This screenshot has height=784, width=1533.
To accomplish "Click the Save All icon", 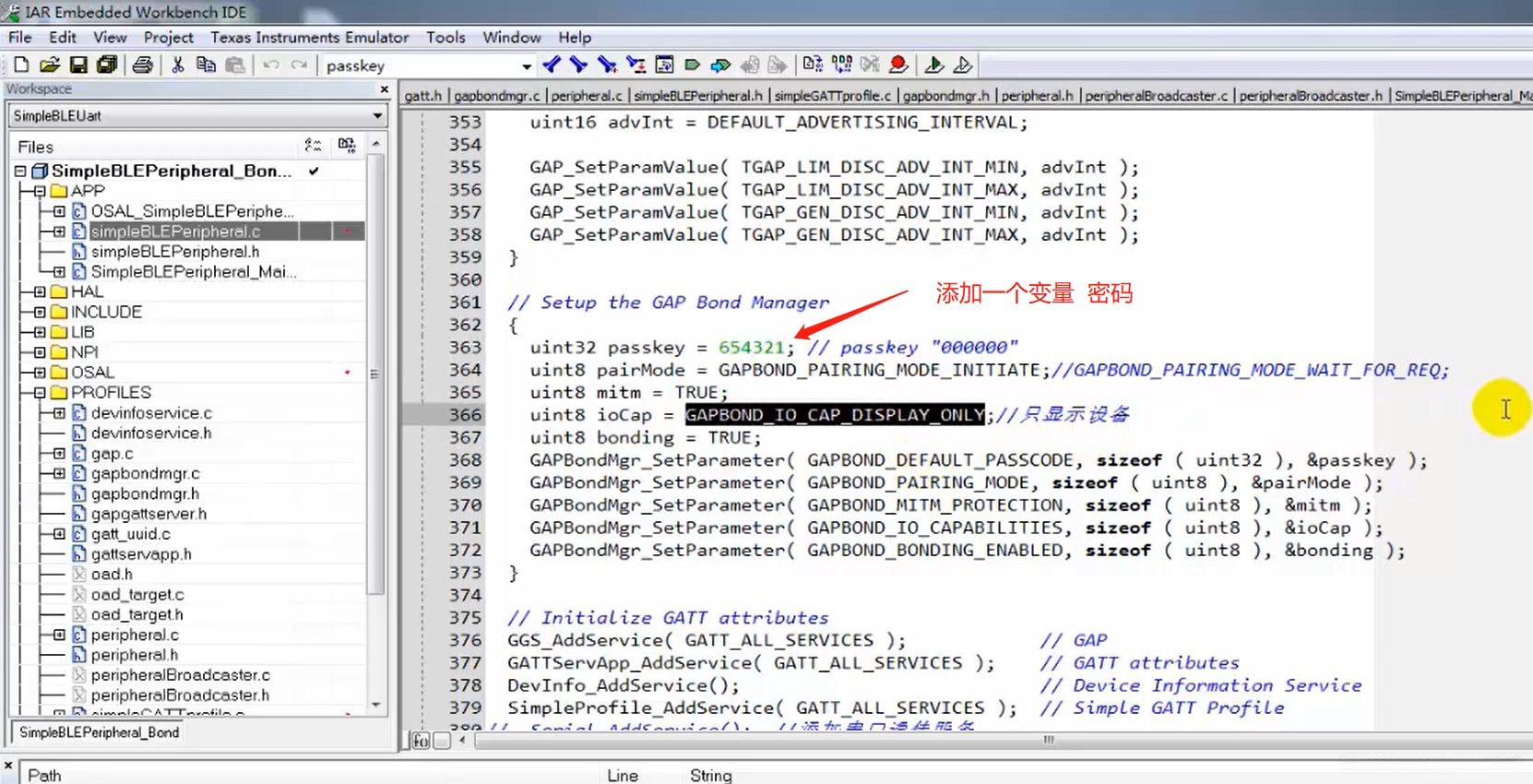I will coord(107,65).
